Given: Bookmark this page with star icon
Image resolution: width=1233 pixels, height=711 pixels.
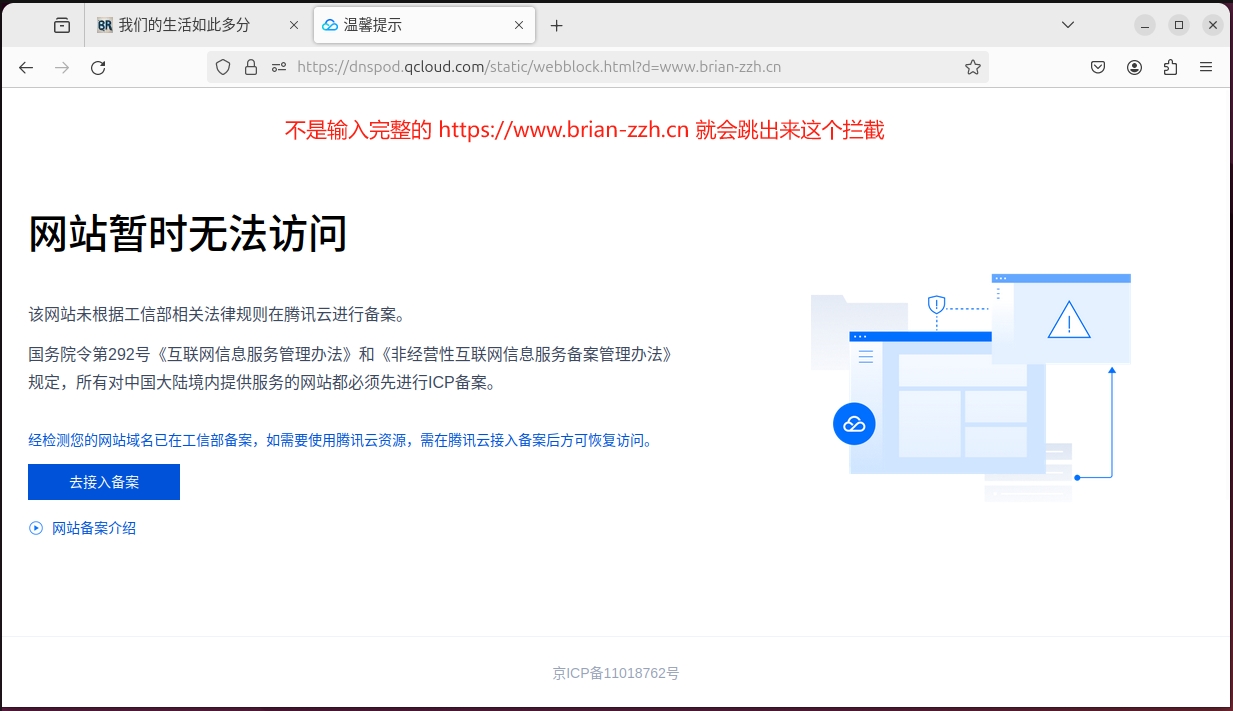Looking at the screenshot, I should click(973, 67).
